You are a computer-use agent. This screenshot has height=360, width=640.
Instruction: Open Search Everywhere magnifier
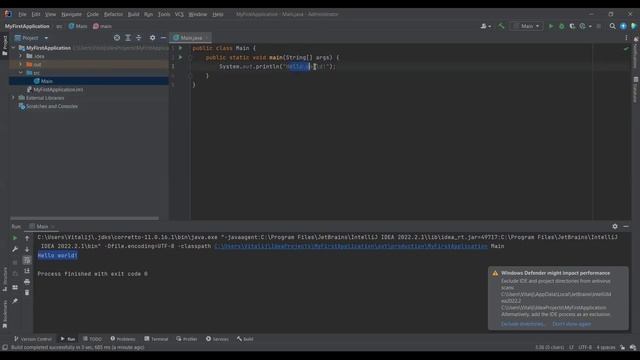[612, 26]
